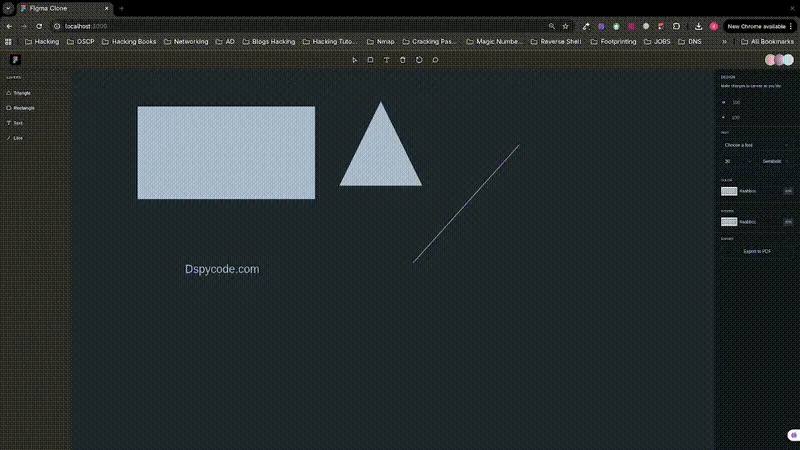This screenshot has width=800, height=450.
Task: Click the Figma Clone logo
Action: (x=15, y=60)
